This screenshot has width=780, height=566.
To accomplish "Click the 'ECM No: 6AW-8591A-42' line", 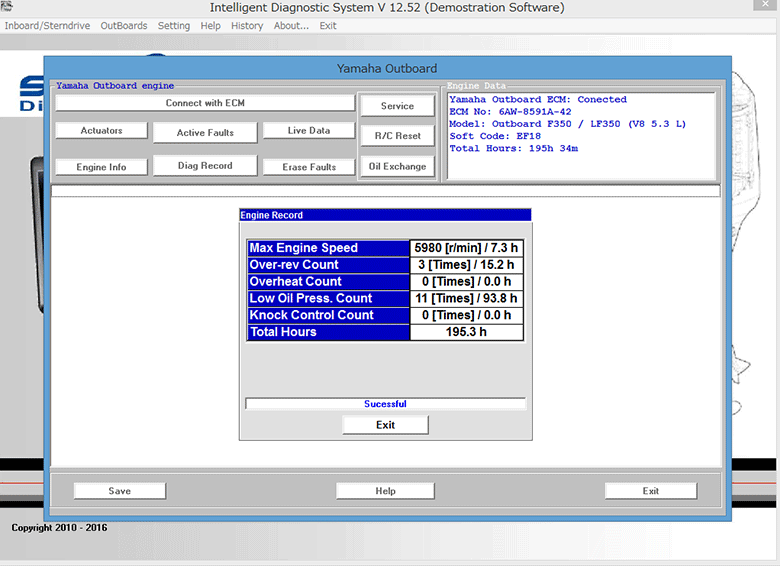I will point(510,112).
